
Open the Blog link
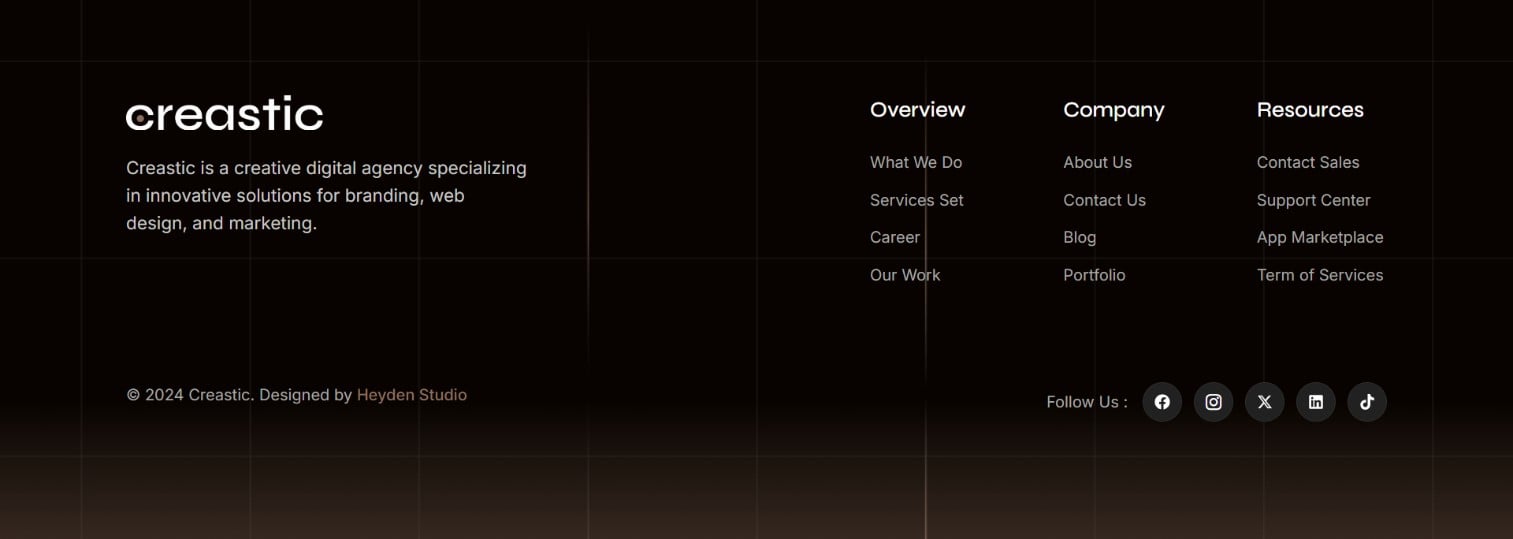point(1080,237)
